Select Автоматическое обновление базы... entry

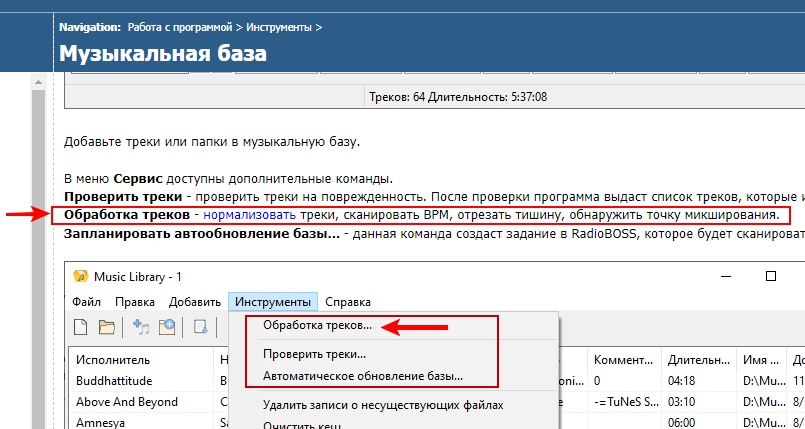pyautogui.click(x=362, y=377)
